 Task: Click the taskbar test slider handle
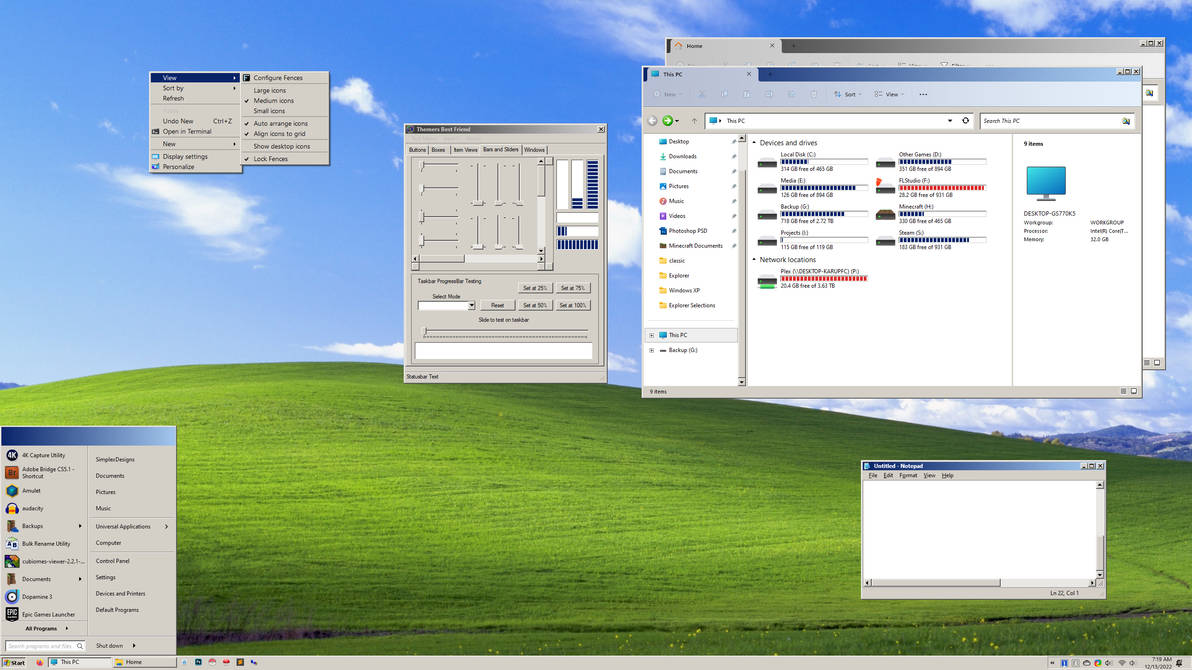click(x=425, y=330)
